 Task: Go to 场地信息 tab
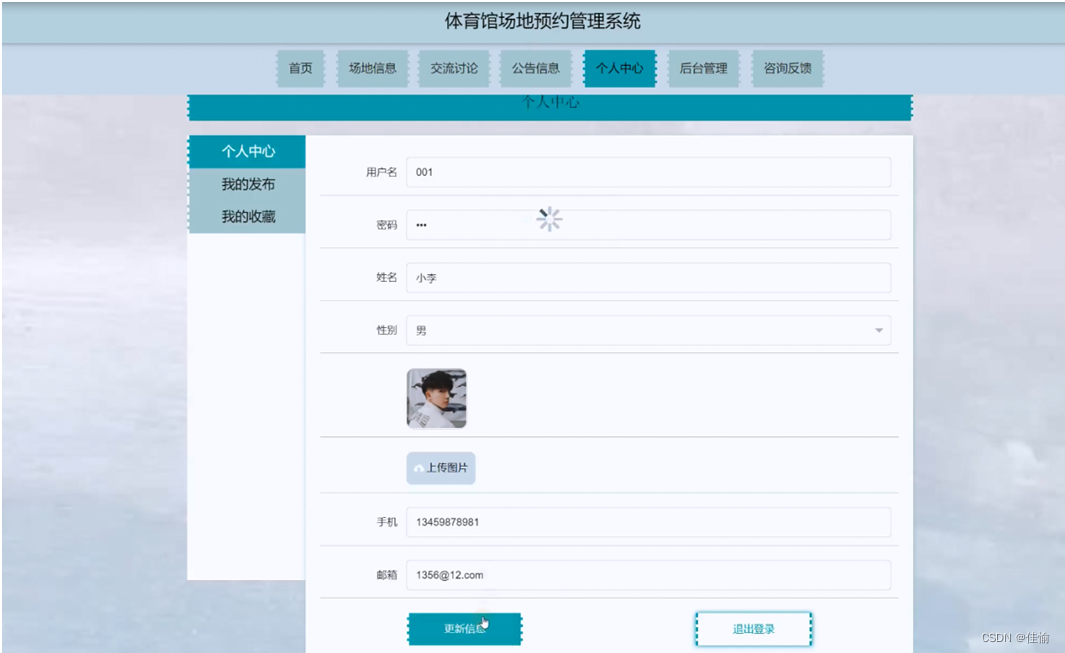click(372, 69)
